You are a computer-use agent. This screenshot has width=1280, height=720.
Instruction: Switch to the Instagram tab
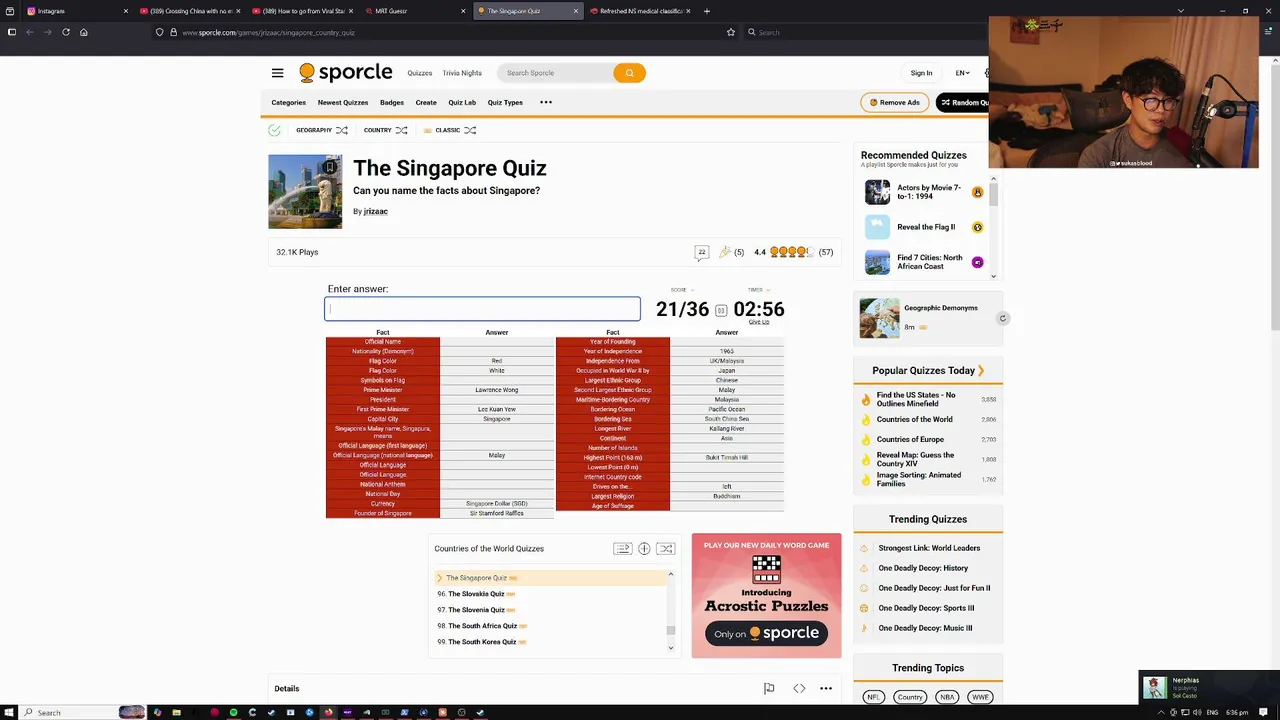click(x=77, y=11)
